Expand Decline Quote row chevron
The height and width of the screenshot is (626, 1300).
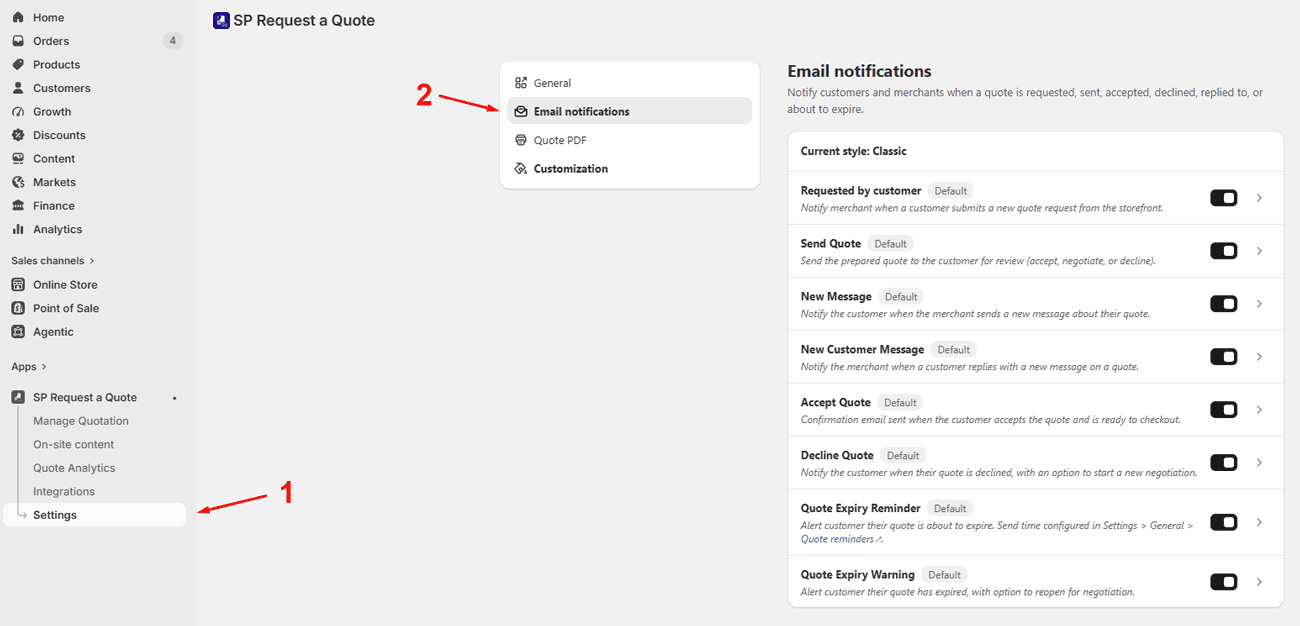coord(1260,463)
